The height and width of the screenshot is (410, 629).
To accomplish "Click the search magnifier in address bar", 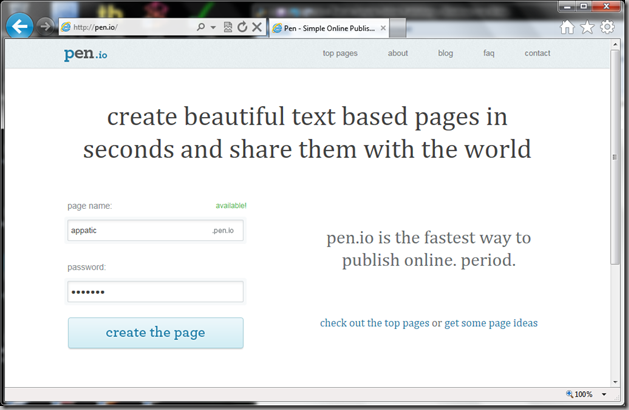I will click(x=201, y=27).
